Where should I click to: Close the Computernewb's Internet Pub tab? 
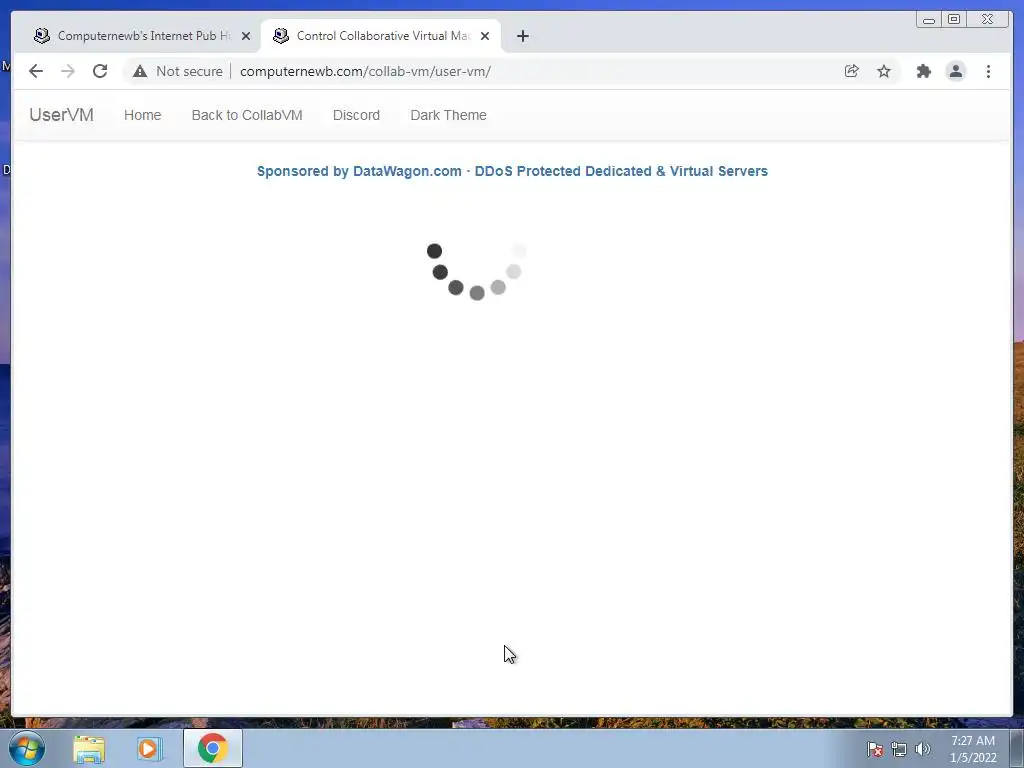click(246, 36)
